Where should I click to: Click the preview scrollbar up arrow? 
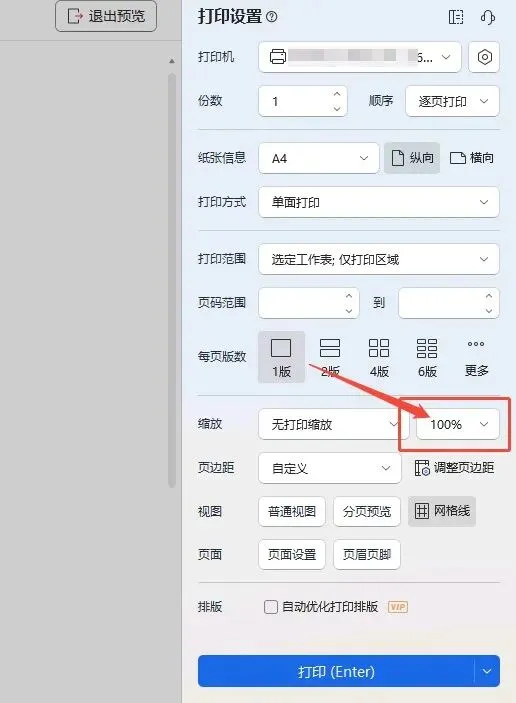(172, 61)
